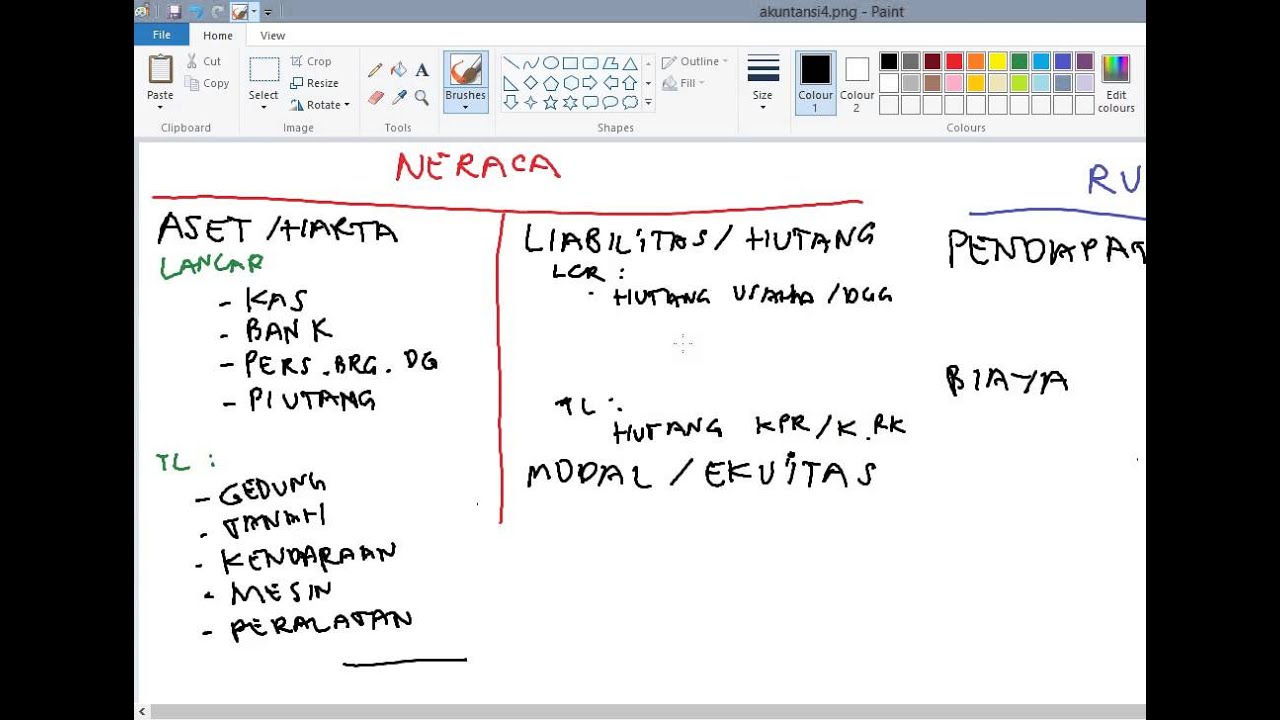Pick the red colour swatch
This screenshot has height=720, width=1280.
point(954,61)
